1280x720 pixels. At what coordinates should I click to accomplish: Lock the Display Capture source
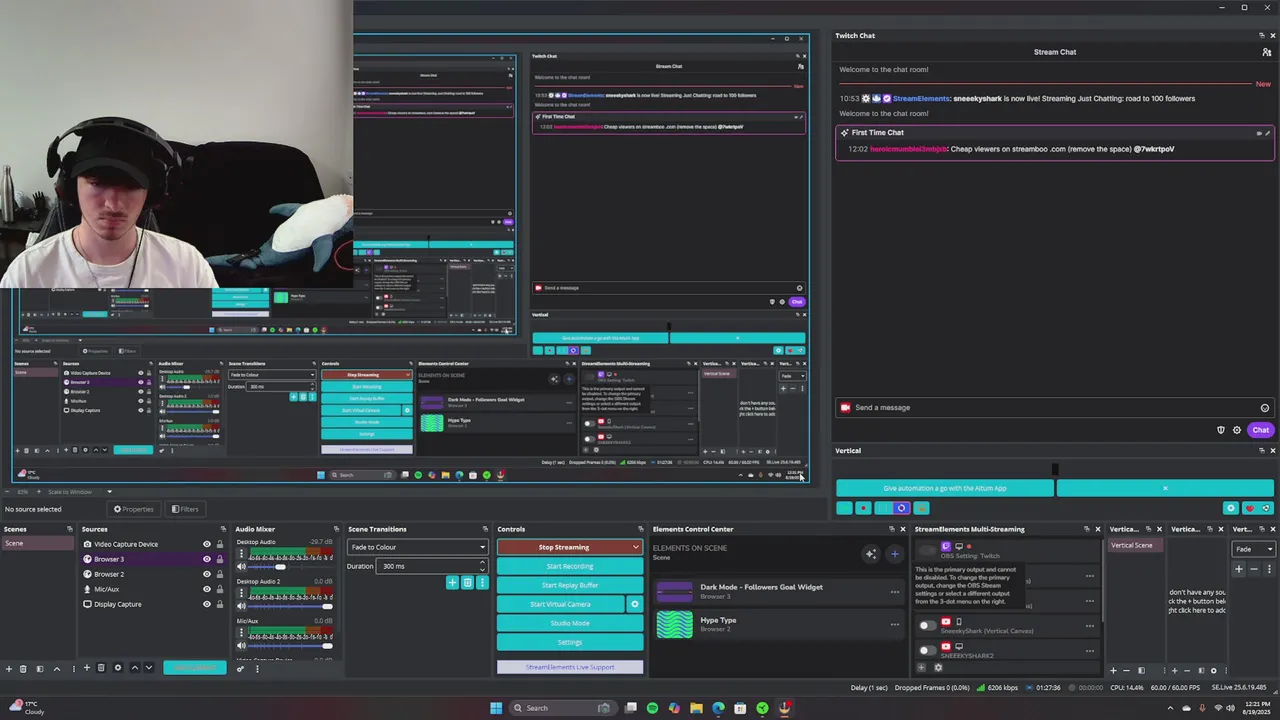coord(220,604)
